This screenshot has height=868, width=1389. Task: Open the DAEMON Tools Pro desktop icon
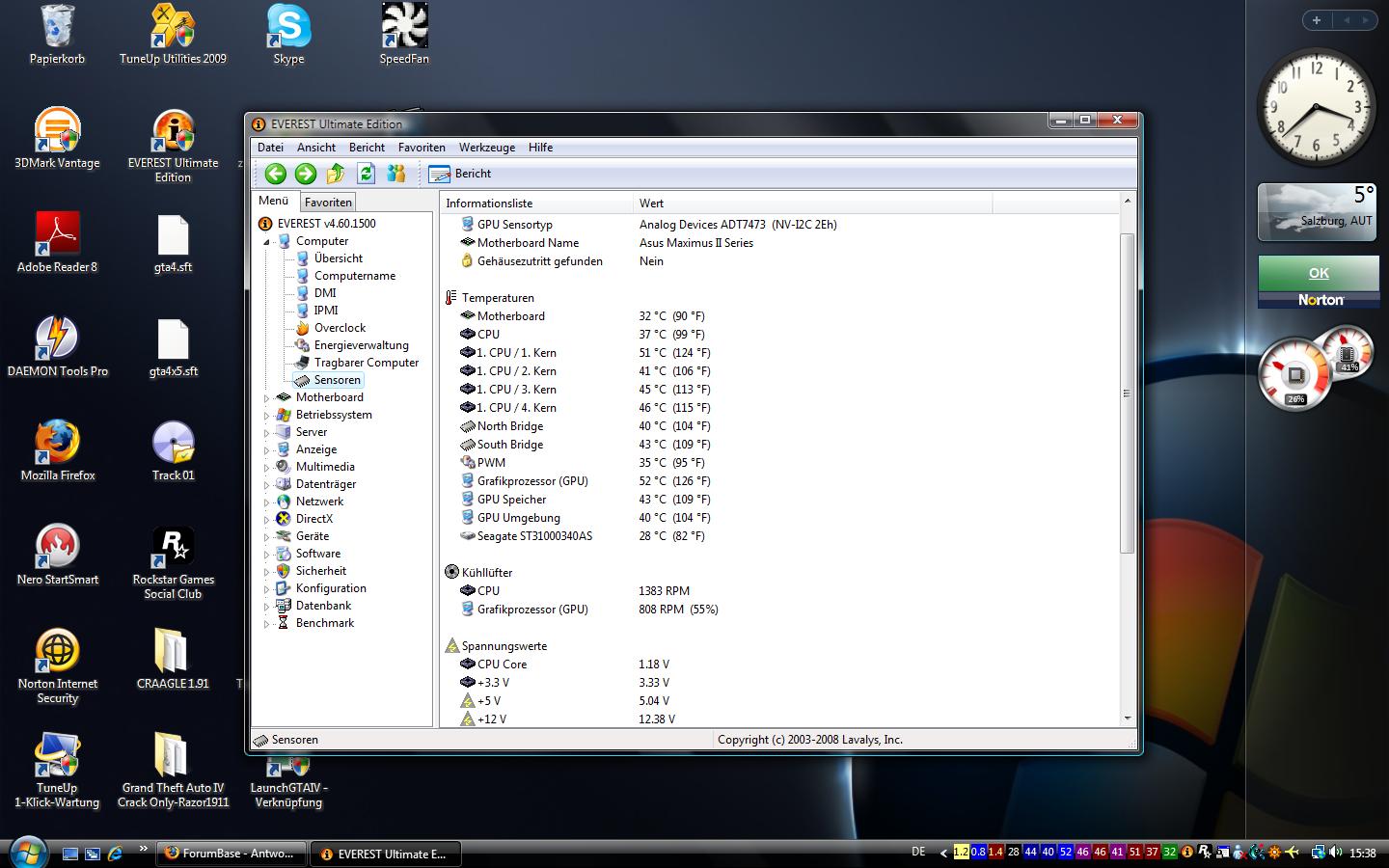[x=57, y=347]
